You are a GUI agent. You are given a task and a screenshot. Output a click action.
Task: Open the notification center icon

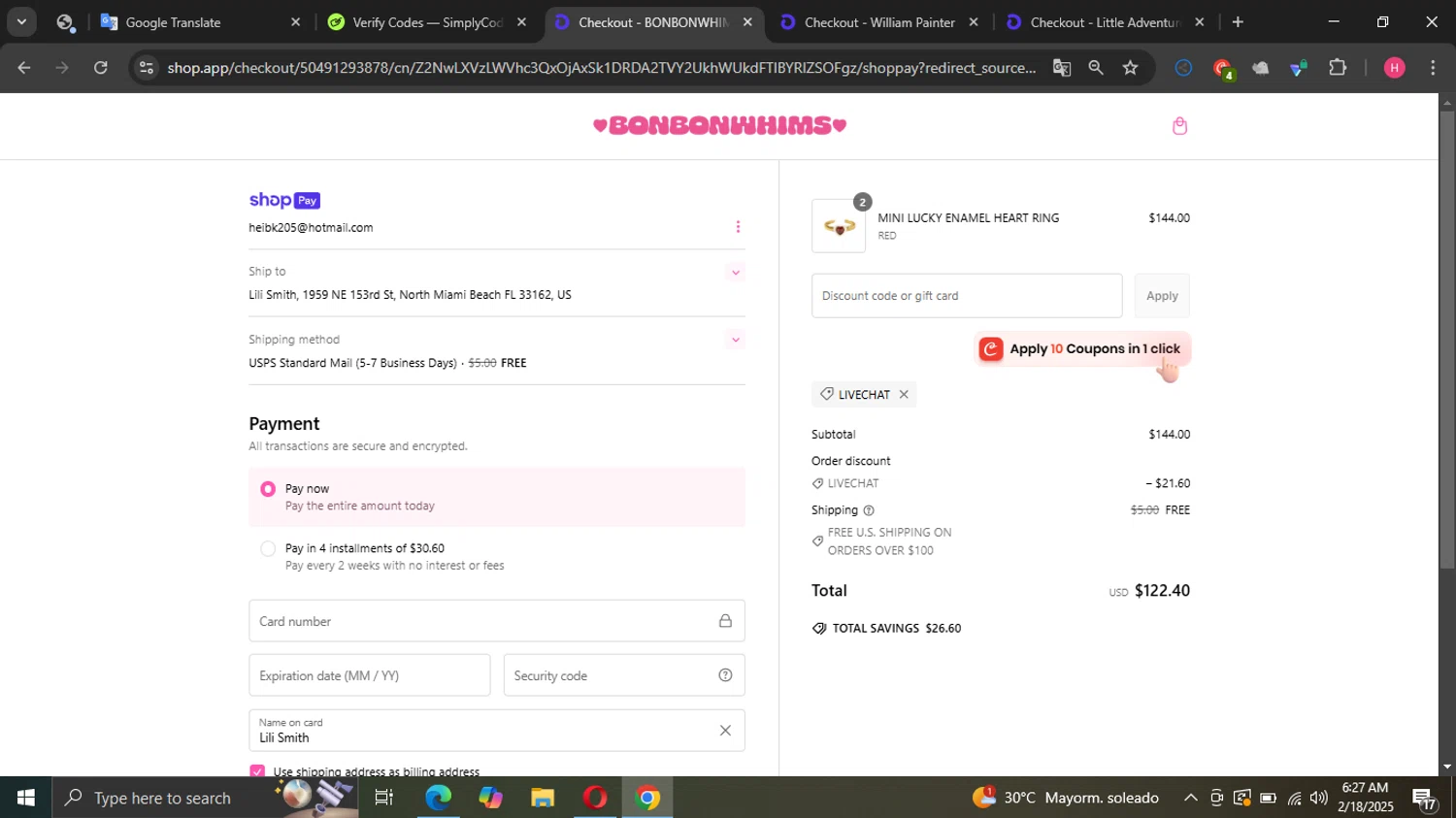[x=1425, y=799]
